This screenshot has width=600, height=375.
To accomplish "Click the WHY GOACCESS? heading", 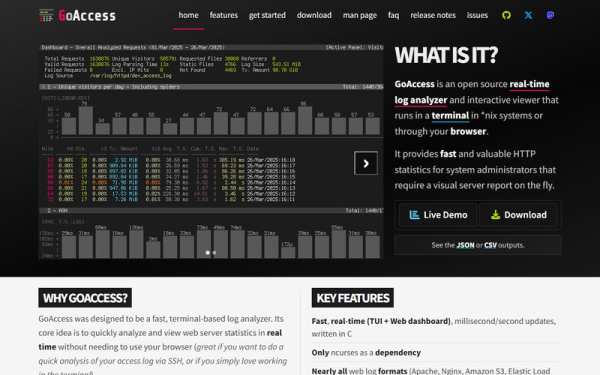I will [85, 298].
